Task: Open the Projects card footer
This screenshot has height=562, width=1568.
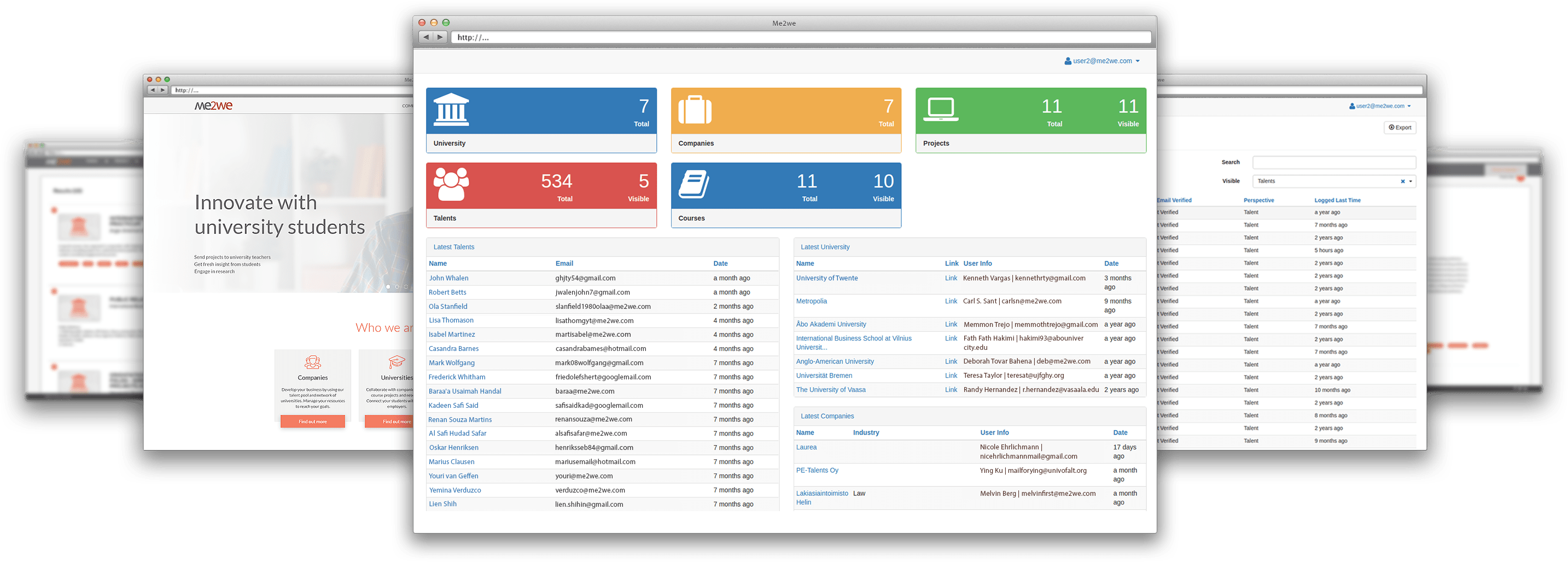Action: (1030, 144)
